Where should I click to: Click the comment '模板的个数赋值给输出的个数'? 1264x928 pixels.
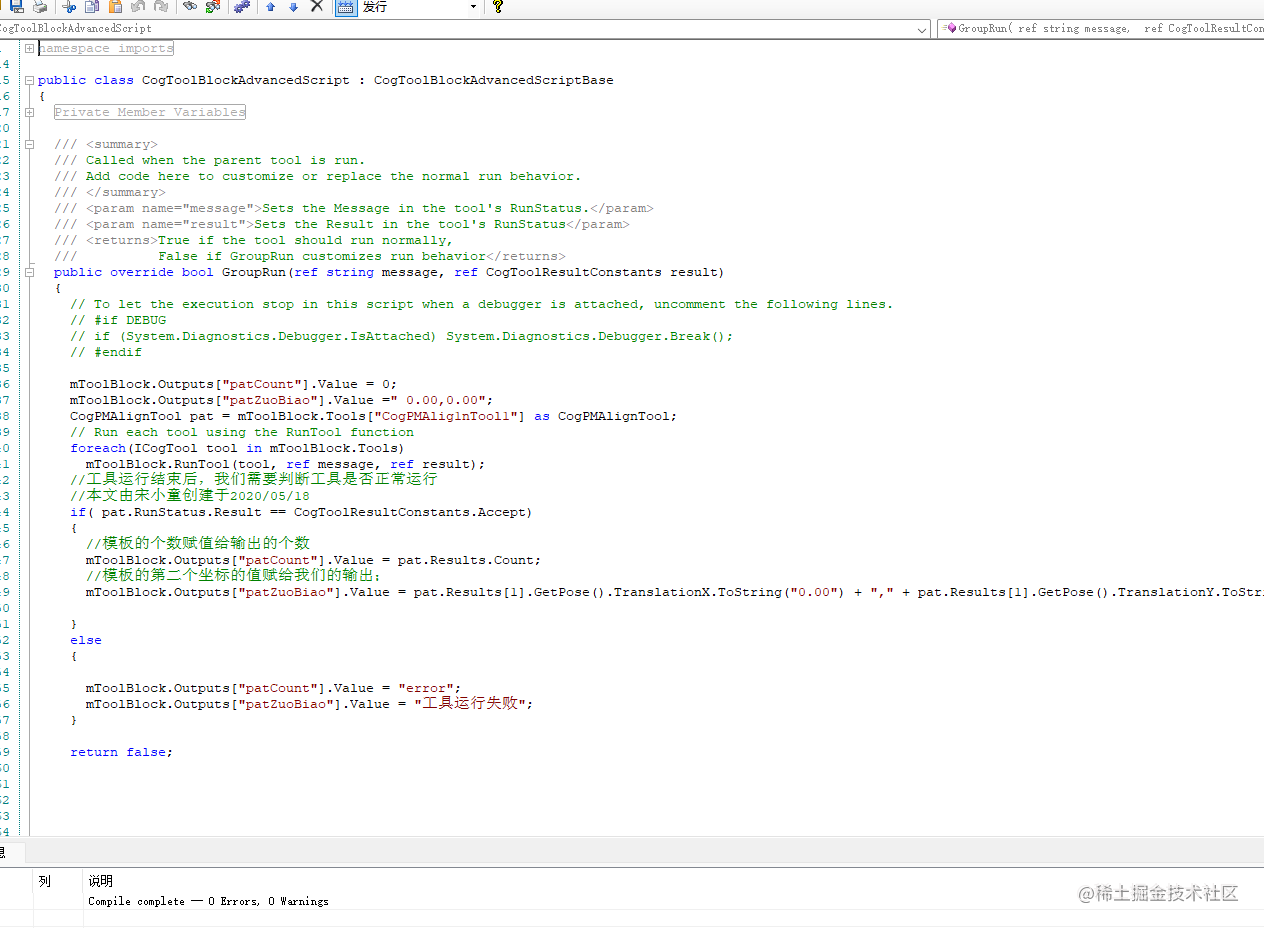point(198,543)
